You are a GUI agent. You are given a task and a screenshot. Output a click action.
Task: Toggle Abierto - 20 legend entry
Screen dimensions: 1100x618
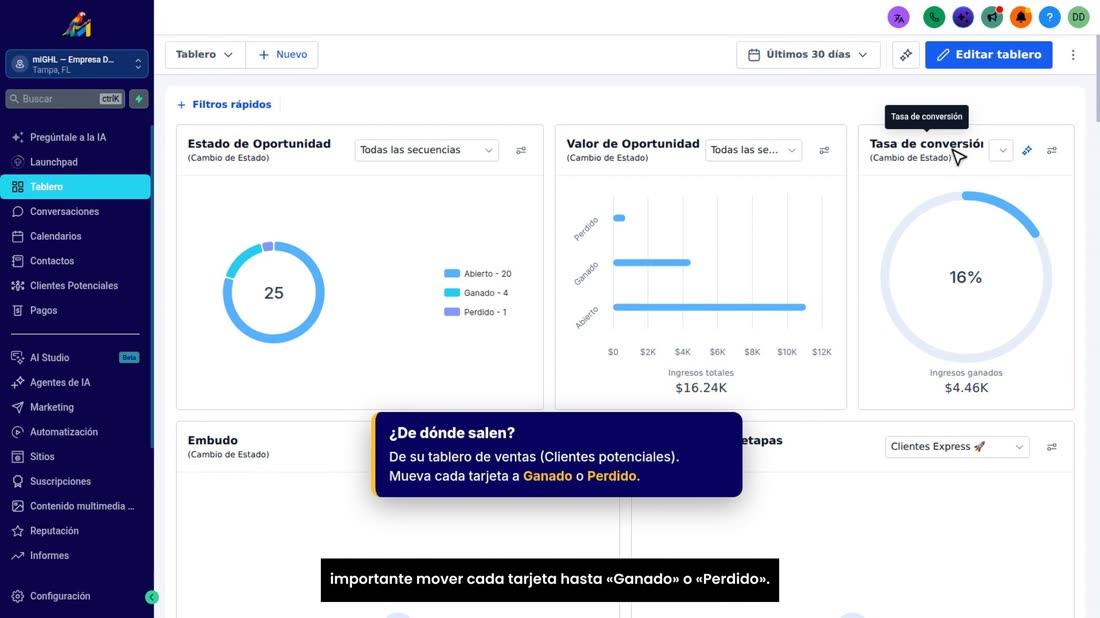tap(478, 274)
